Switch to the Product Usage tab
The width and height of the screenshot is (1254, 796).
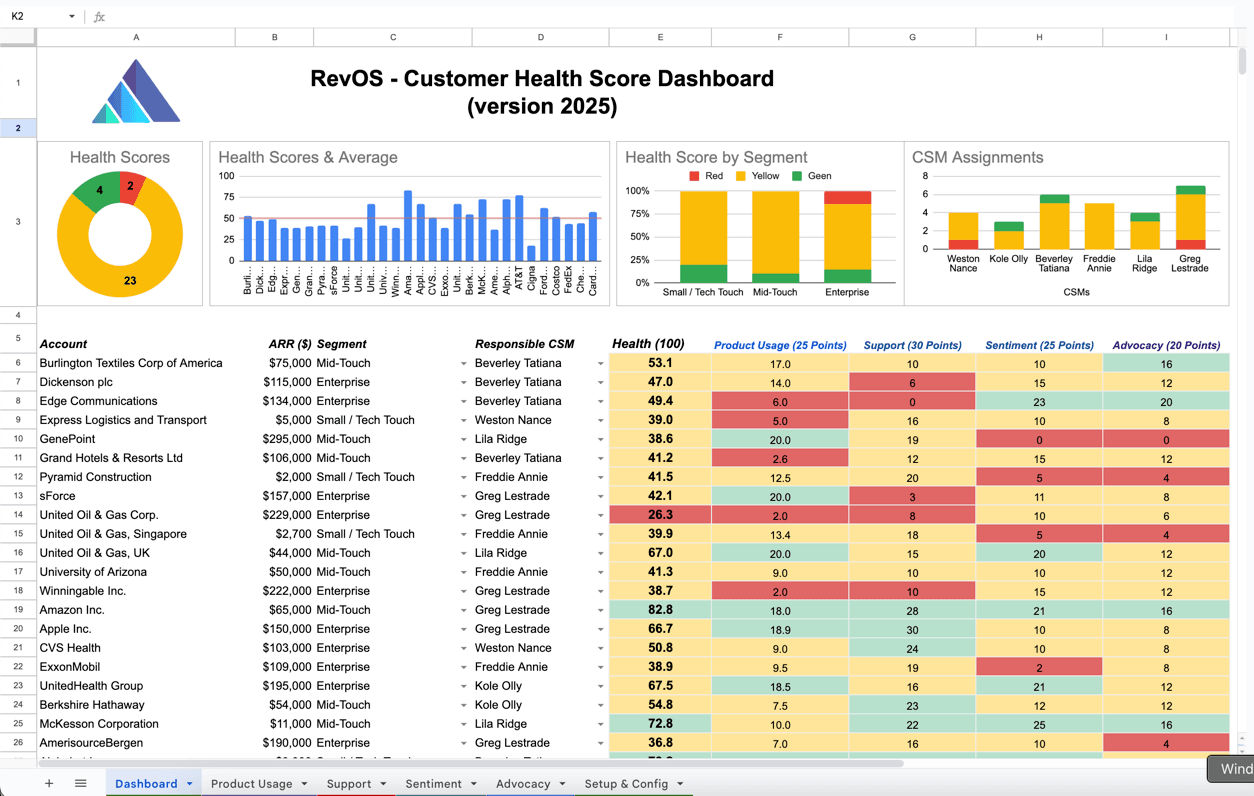click(x=251, y=784)
